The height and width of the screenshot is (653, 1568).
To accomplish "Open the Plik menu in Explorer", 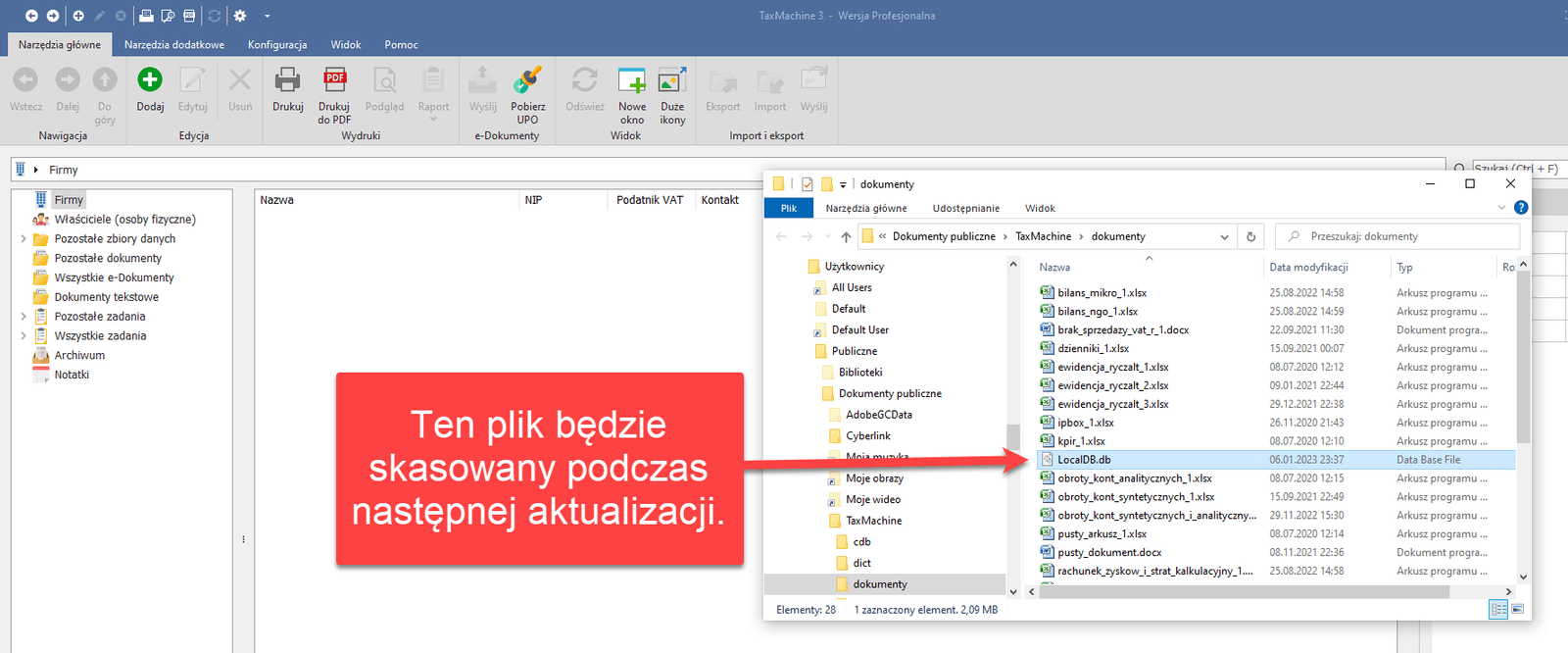I will pos(788,208).
